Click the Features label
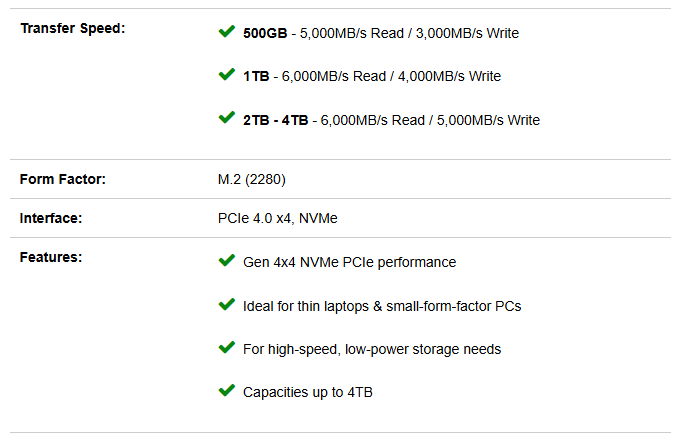Screen dimensions: 682x441 pos(51,257)
